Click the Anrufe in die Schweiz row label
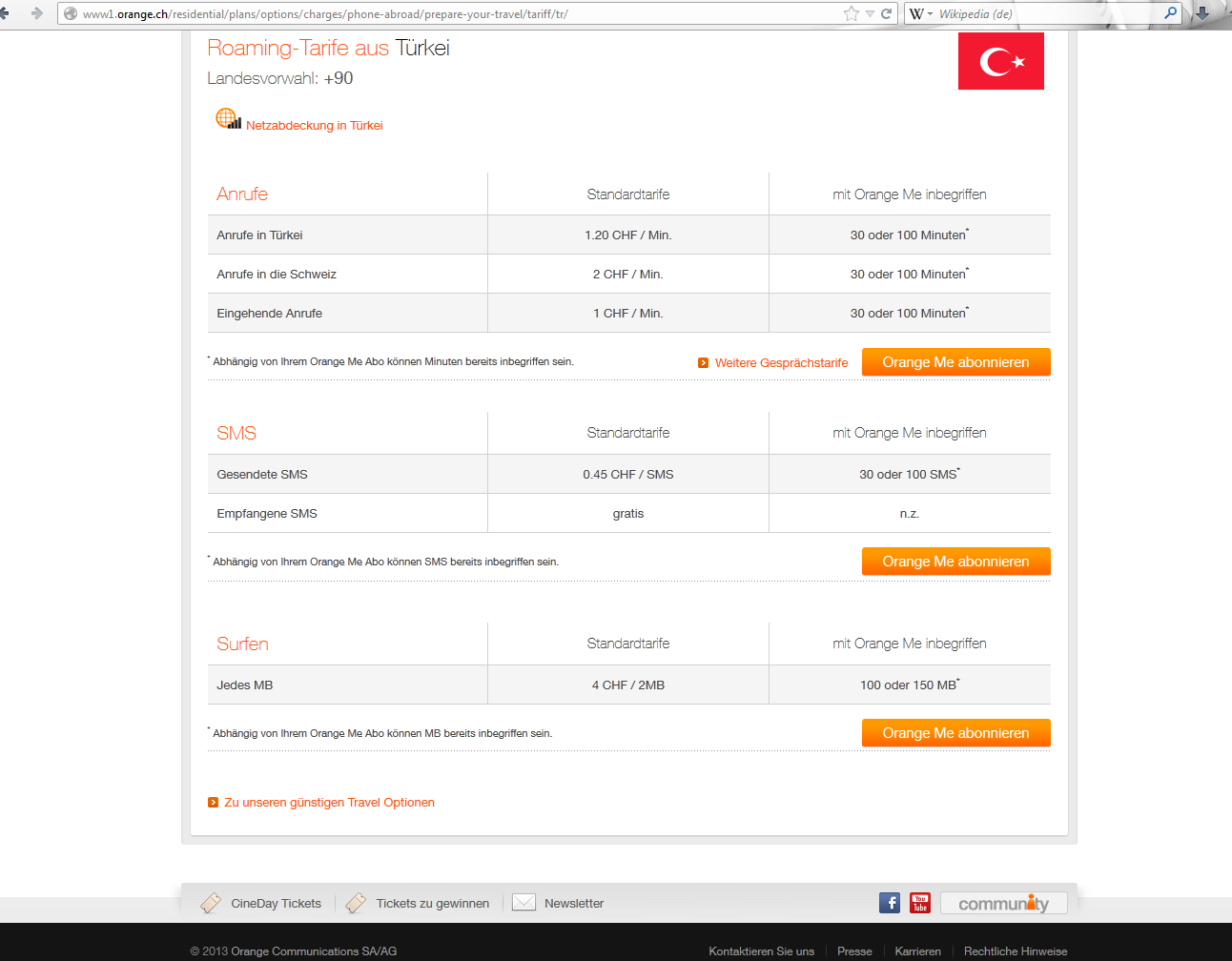The image size is (1232, 961). click(x=277, y=274)
